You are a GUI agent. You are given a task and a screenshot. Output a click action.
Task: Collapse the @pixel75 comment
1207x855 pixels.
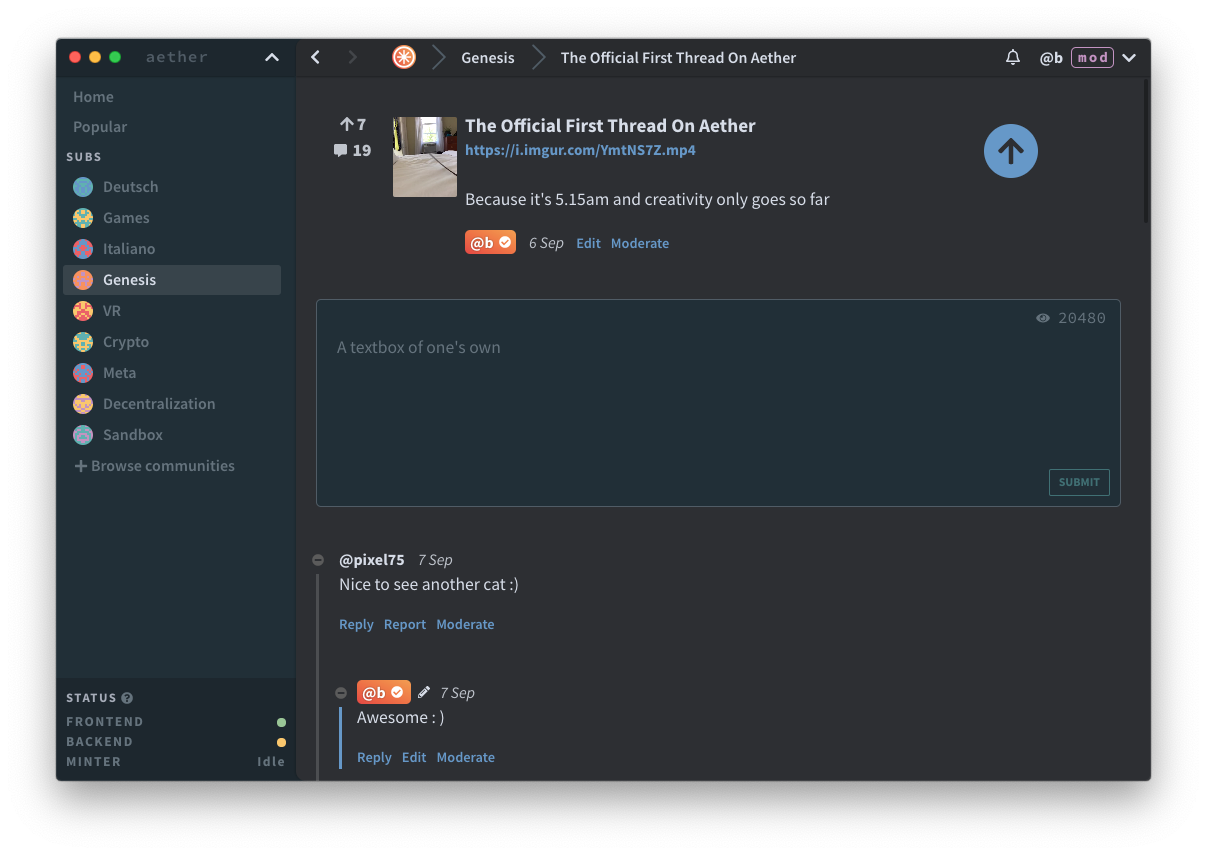(318, 560)
